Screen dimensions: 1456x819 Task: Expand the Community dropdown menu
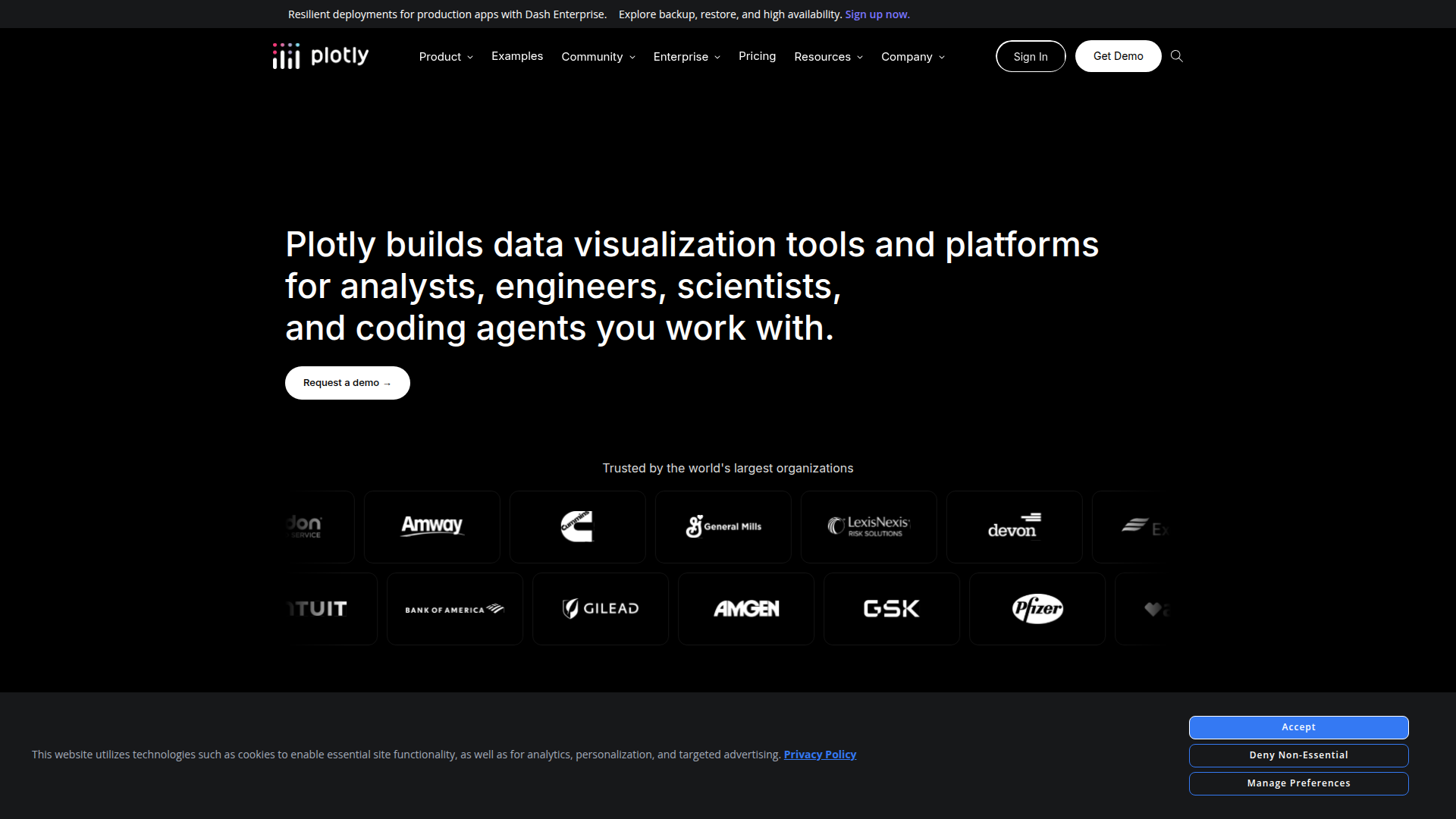pyautogui.click(x=598, y=57)
